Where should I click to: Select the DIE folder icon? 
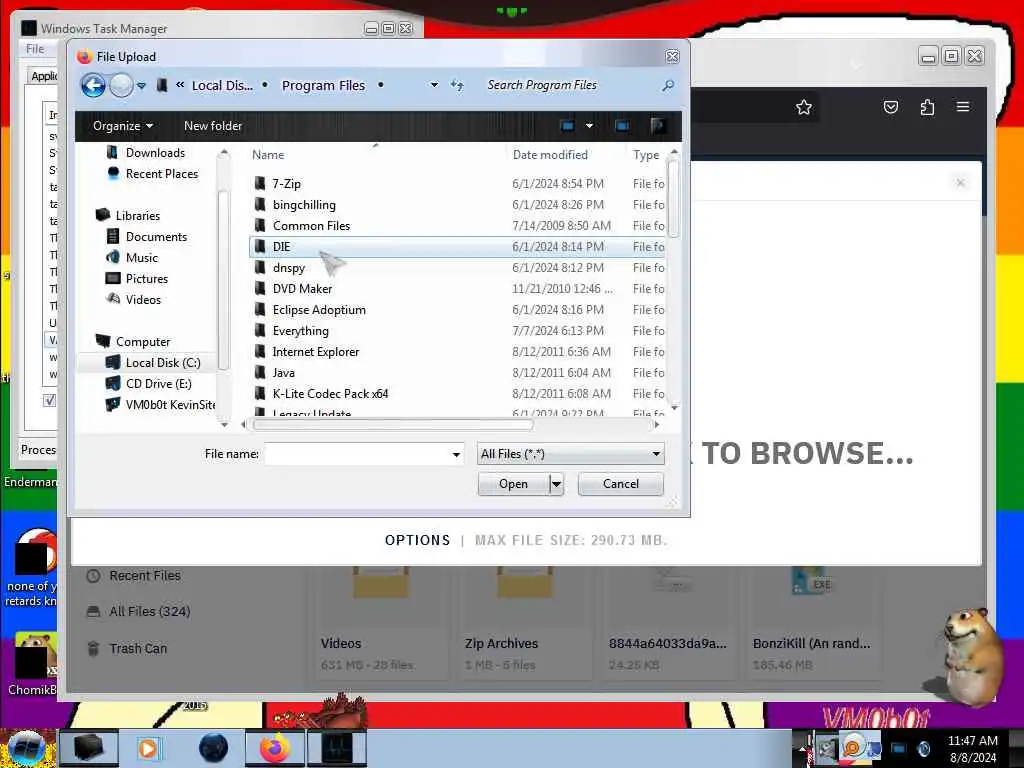pyautogui.click(x=260, y=246)
